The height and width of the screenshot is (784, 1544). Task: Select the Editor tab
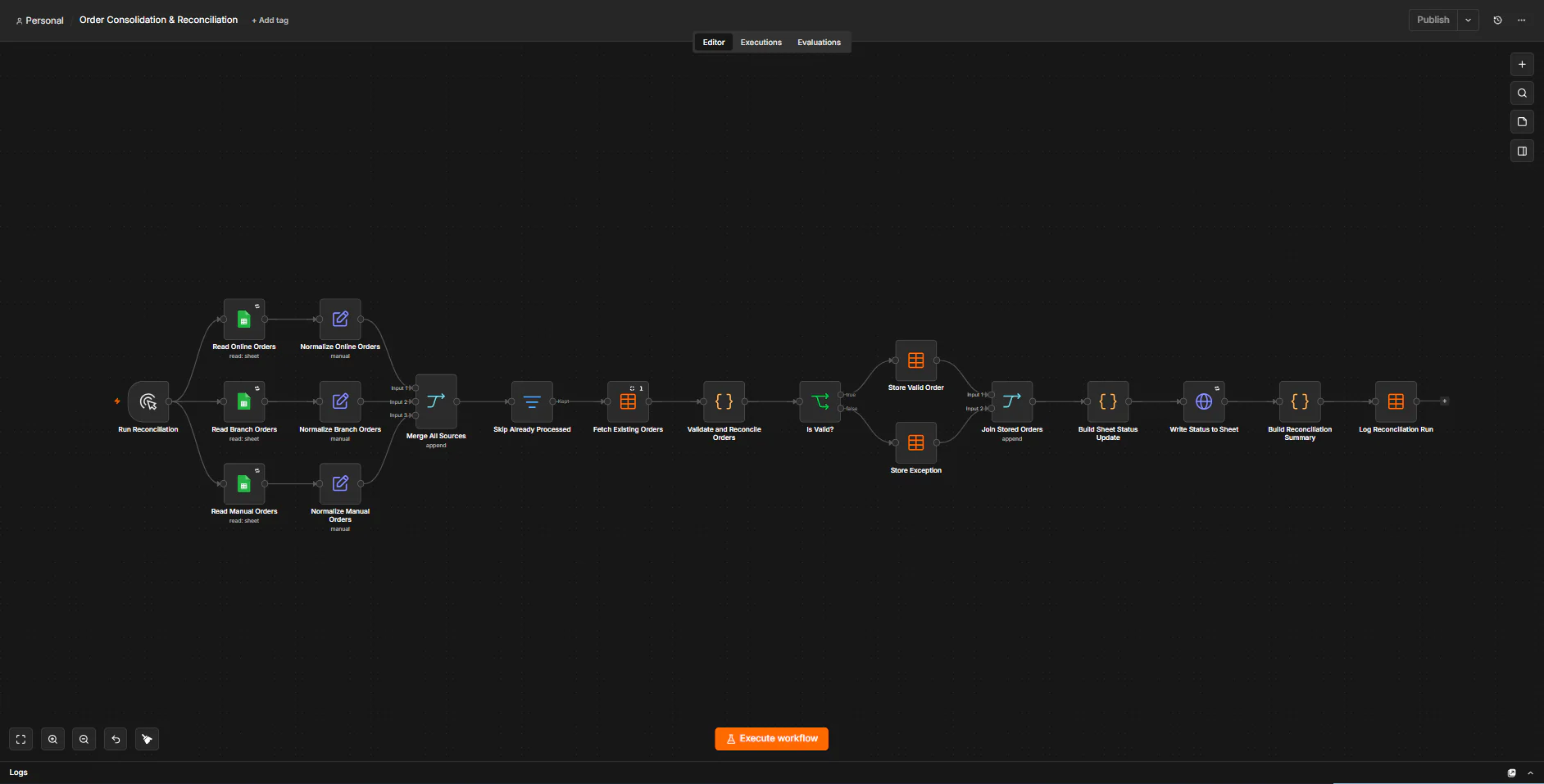[x=714, y=43]
